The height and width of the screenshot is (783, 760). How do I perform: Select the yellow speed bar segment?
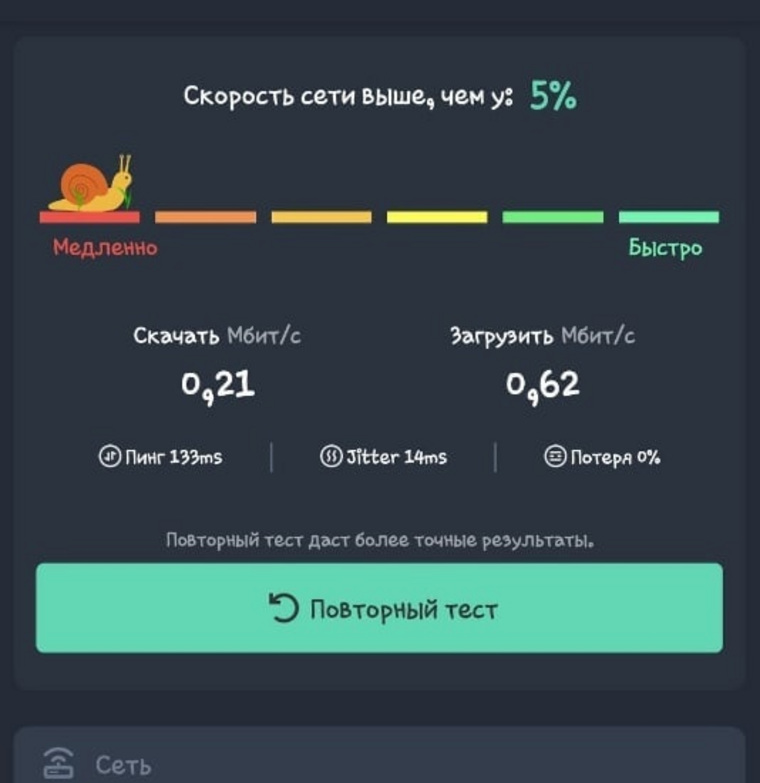437,217
